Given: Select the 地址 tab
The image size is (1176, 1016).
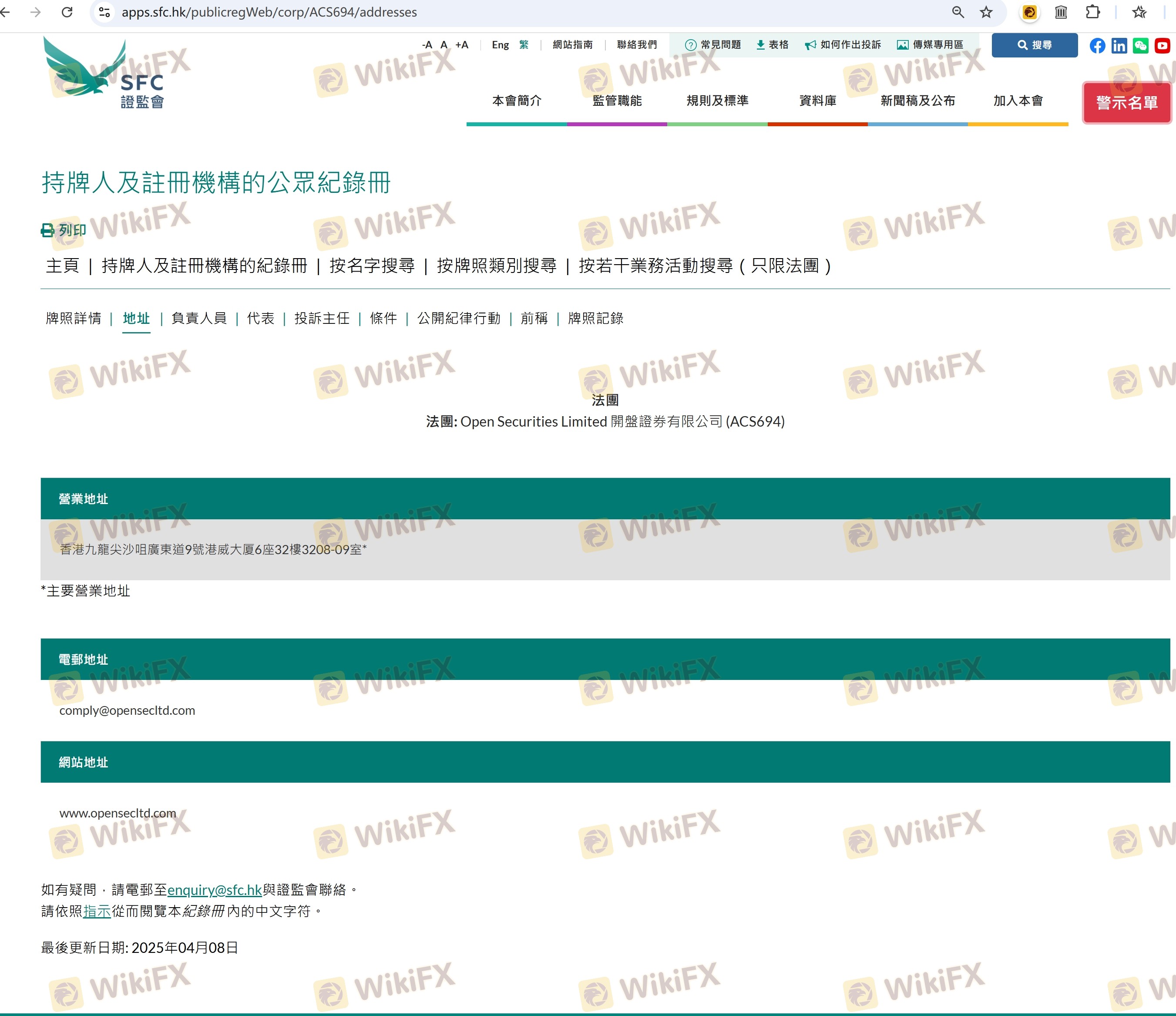Looking at the screenshot, I should click(x=136, y=318).
